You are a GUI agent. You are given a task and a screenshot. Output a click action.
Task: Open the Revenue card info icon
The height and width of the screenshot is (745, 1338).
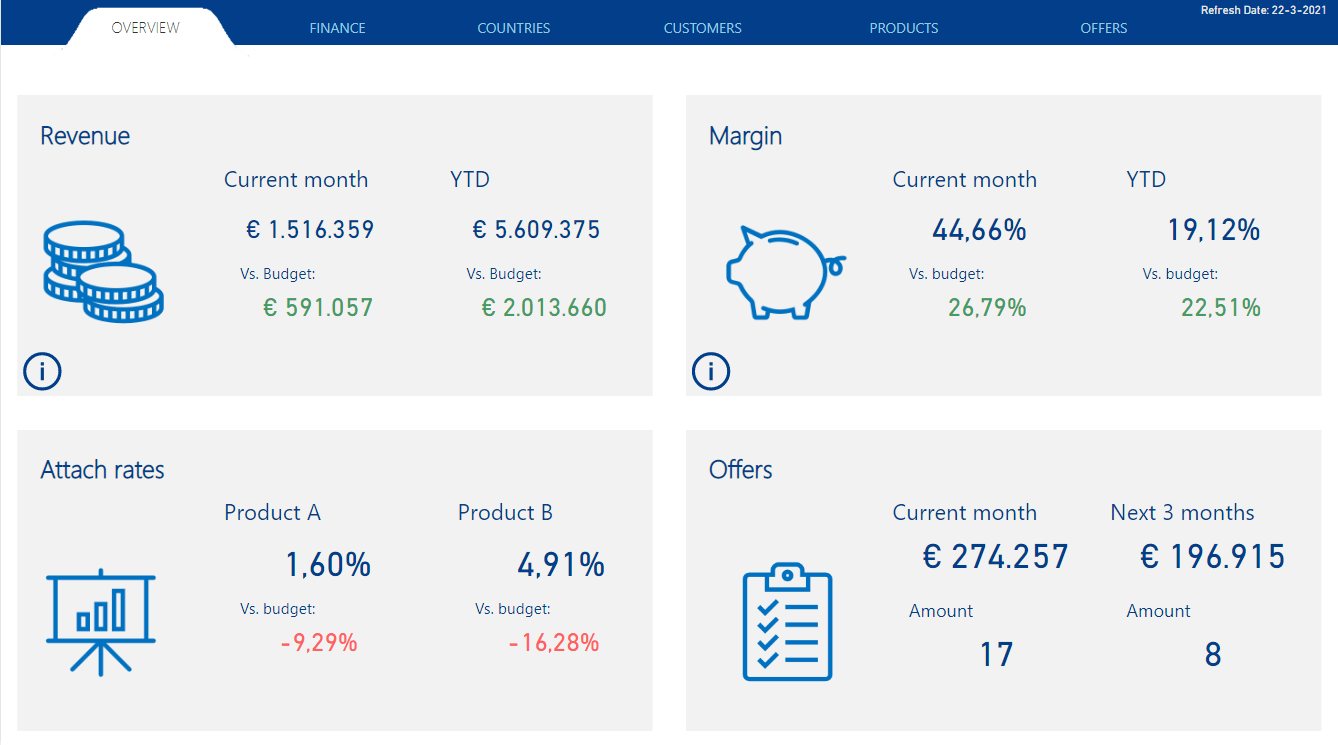(42, 372)
